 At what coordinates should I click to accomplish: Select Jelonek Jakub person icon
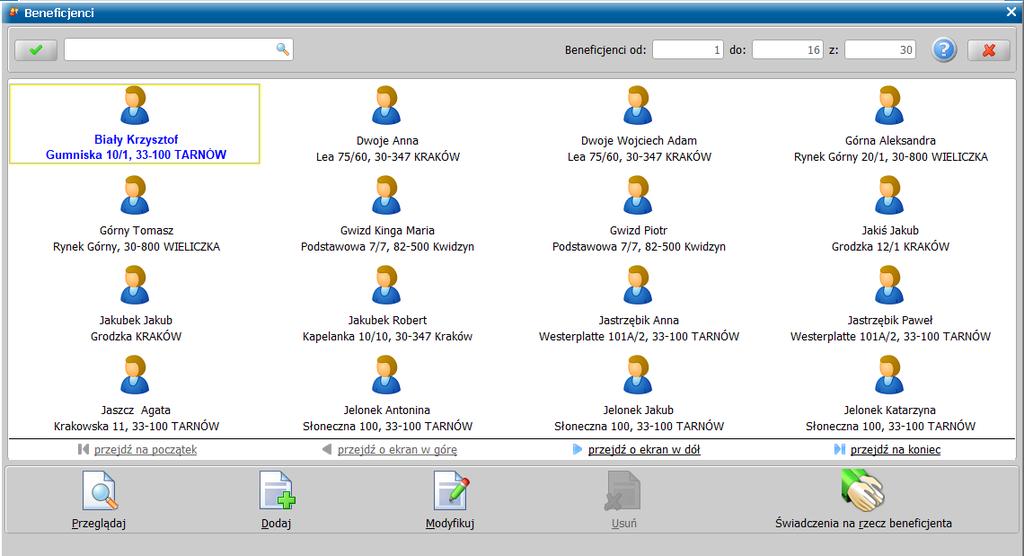point(637,374)
